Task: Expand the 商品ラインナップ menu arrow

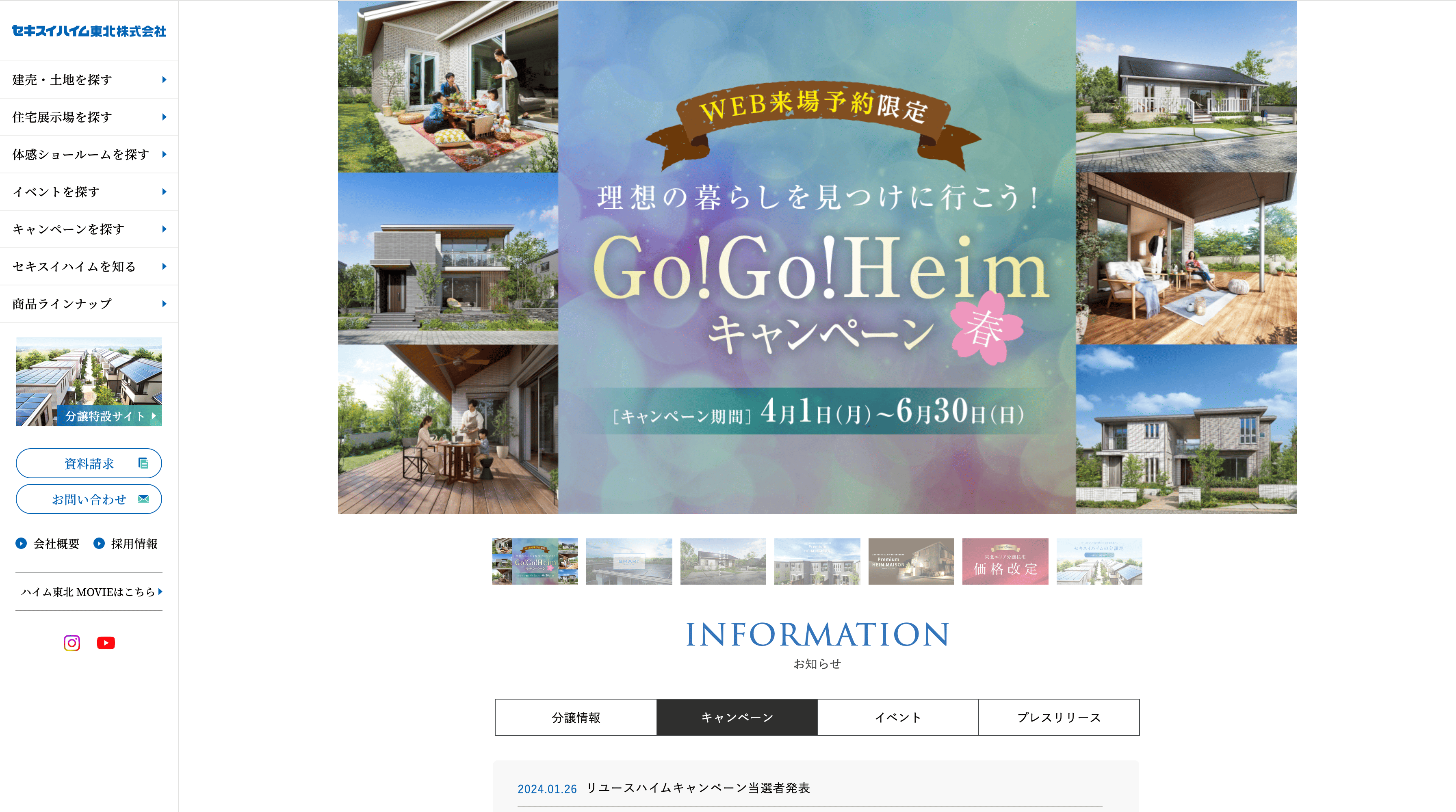Action: (164, 303)
